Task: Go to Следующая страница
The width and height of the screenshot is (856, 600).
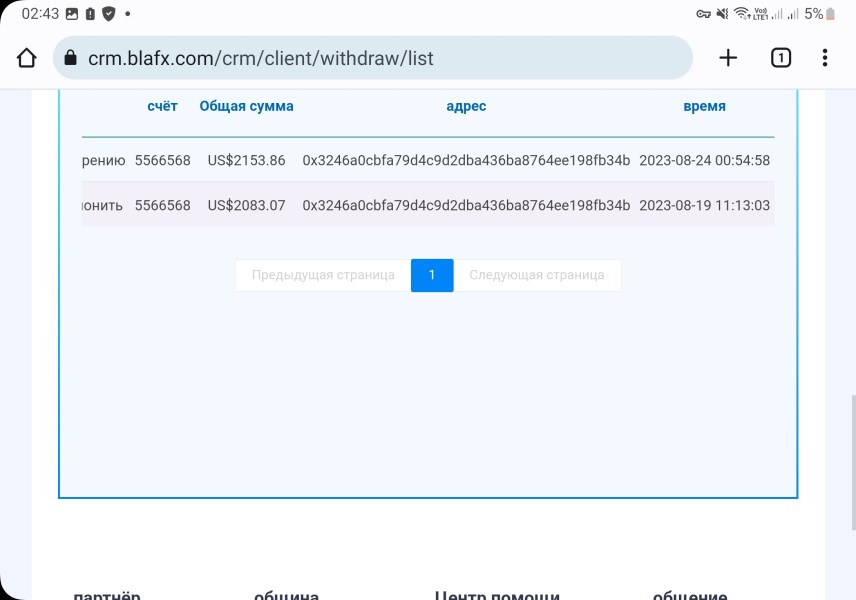Action: click(537, 275)
